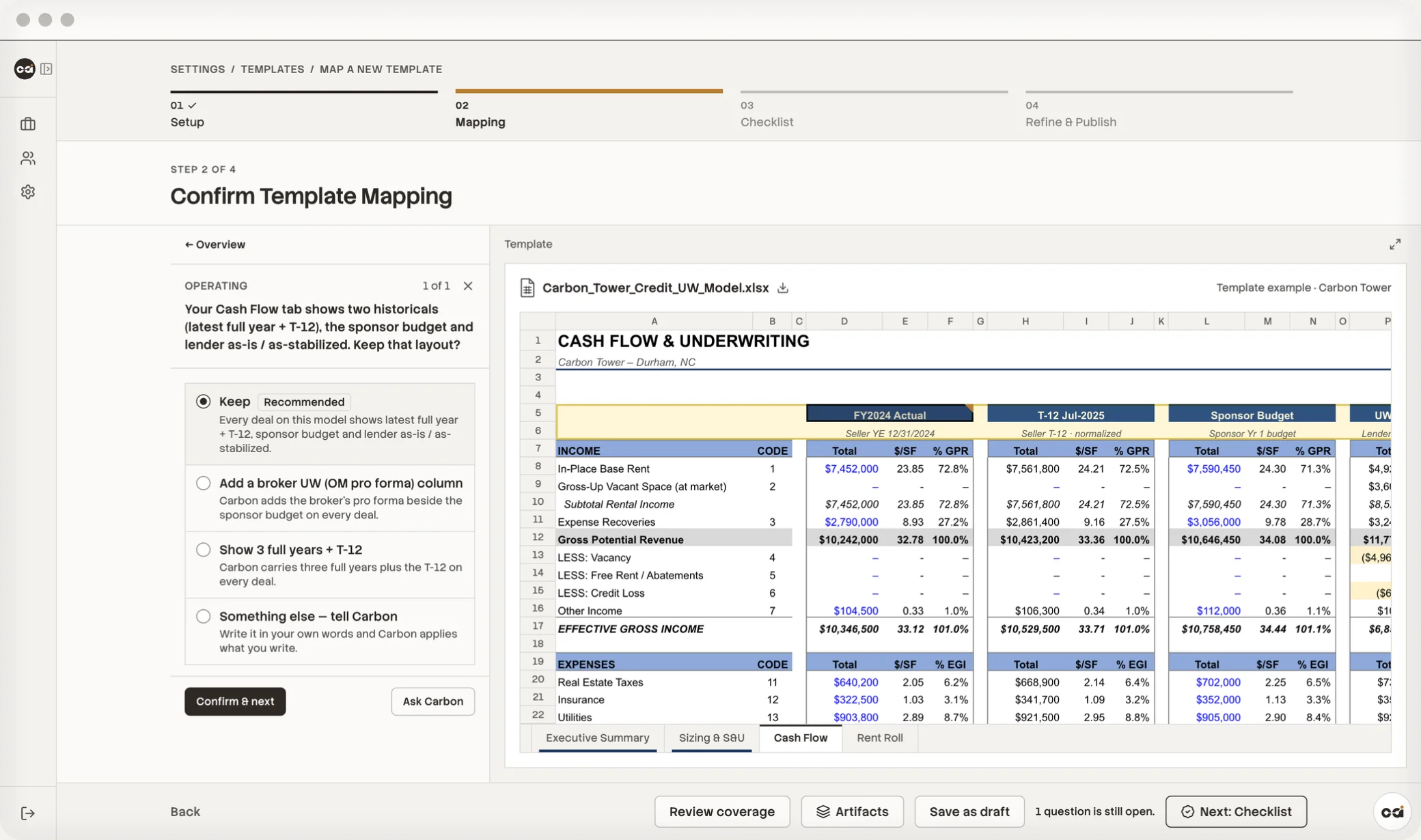Close the Operating question panel

point(468,286)
